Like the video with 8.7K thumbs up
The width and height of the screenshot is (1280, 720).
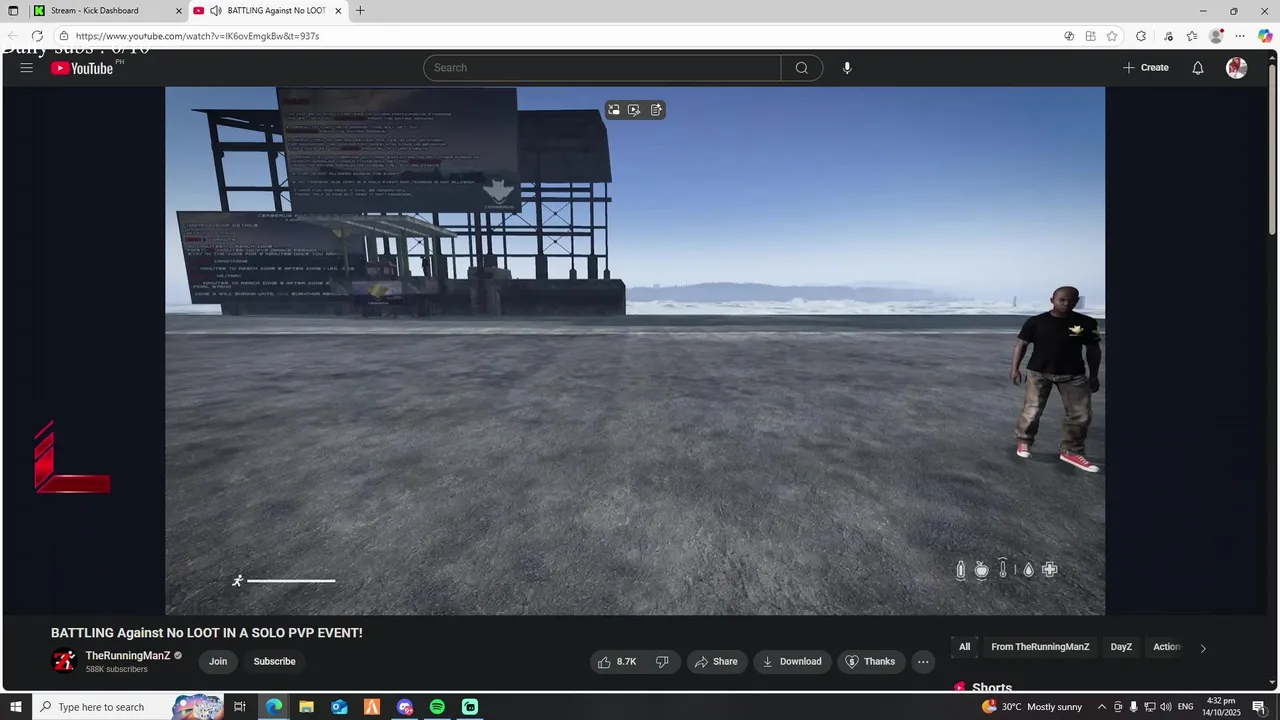[616, 661]
